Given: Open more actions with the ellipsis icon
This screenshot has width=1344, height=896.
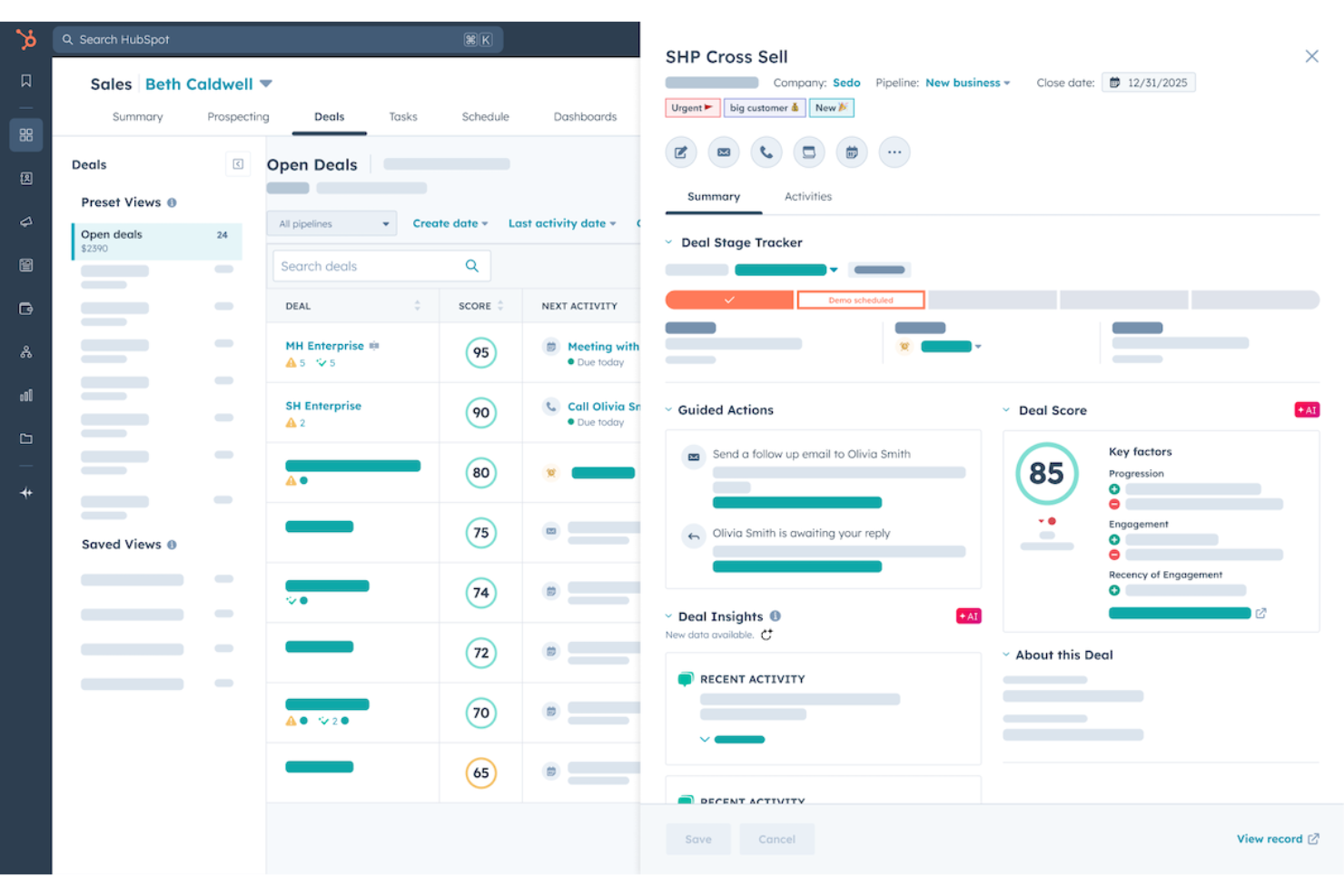Looking at the screenshot, I should pyautogui.click(x=894, y=152).
